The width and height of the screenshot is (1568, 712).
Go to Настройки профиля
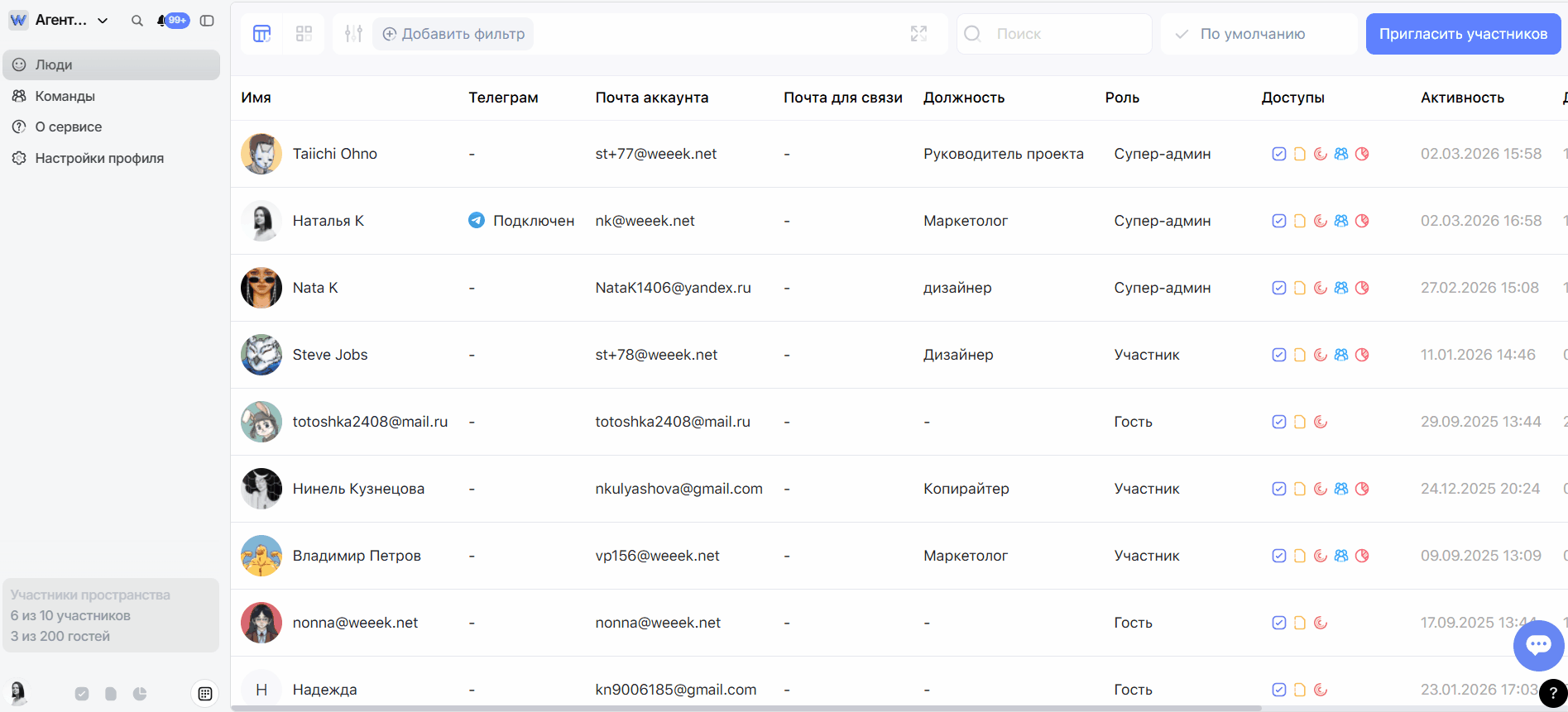pyautogui.click(x=98, y=158)
